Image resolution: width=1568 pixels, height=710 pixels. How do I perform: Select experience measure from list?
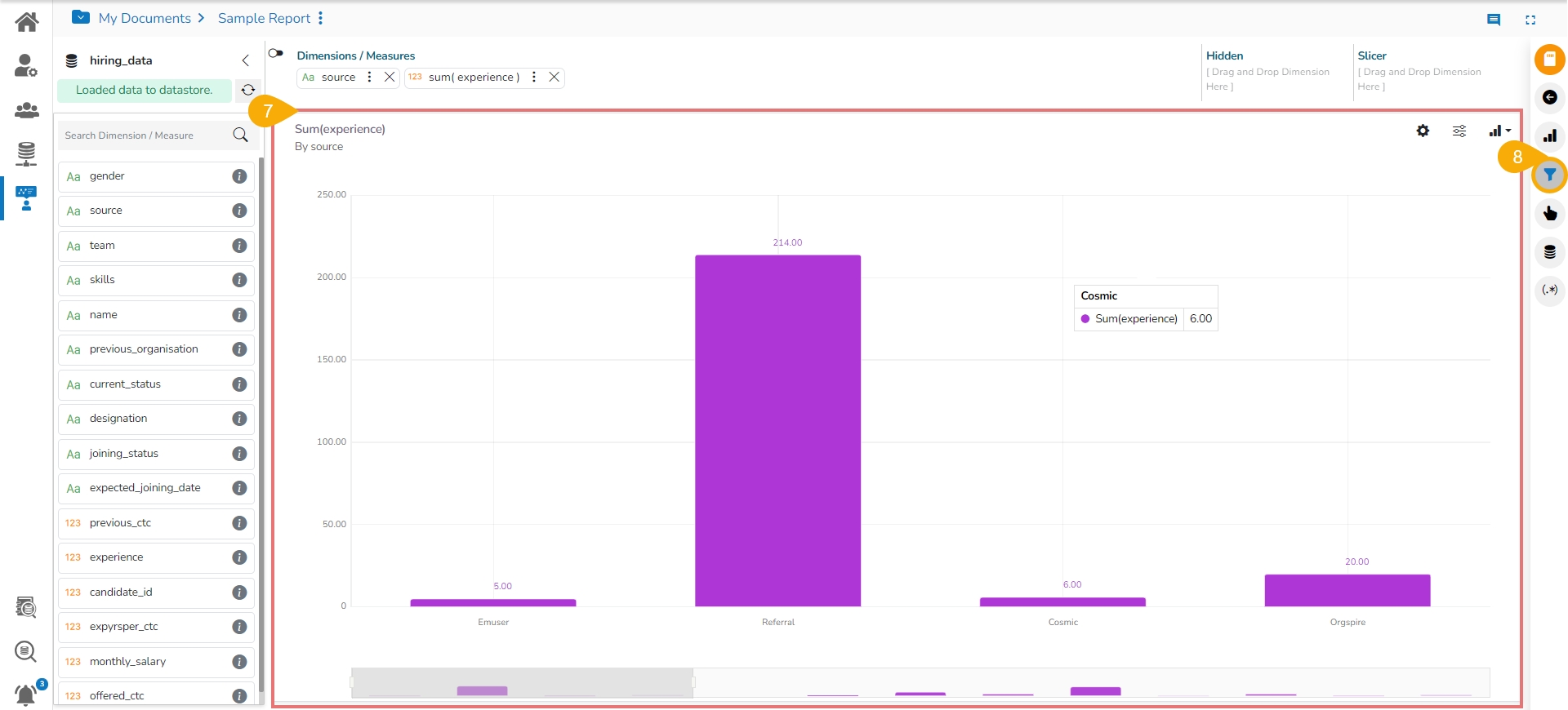coord(156,557)
